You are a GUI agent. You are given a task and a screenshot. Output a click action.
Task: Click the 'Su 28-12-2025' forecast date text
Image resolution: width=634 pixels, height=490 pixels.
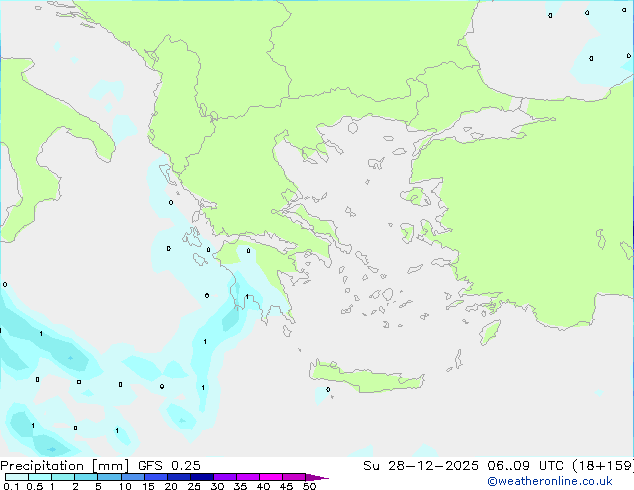421,466
